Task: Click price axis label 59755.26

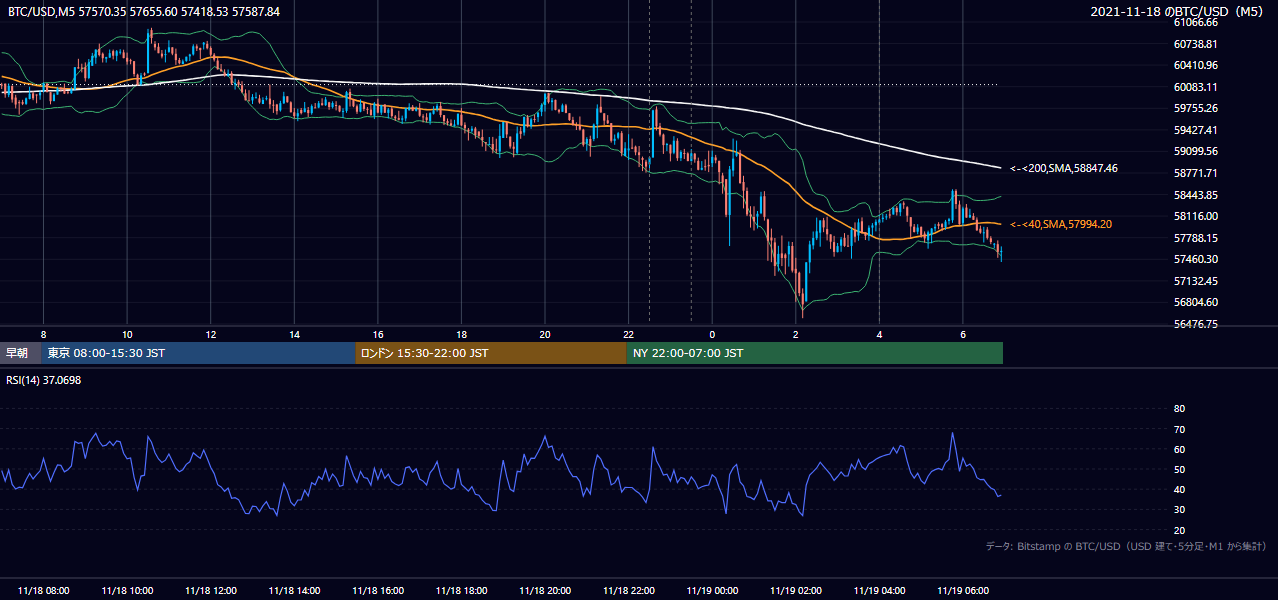Action: tap(1195, 108)
